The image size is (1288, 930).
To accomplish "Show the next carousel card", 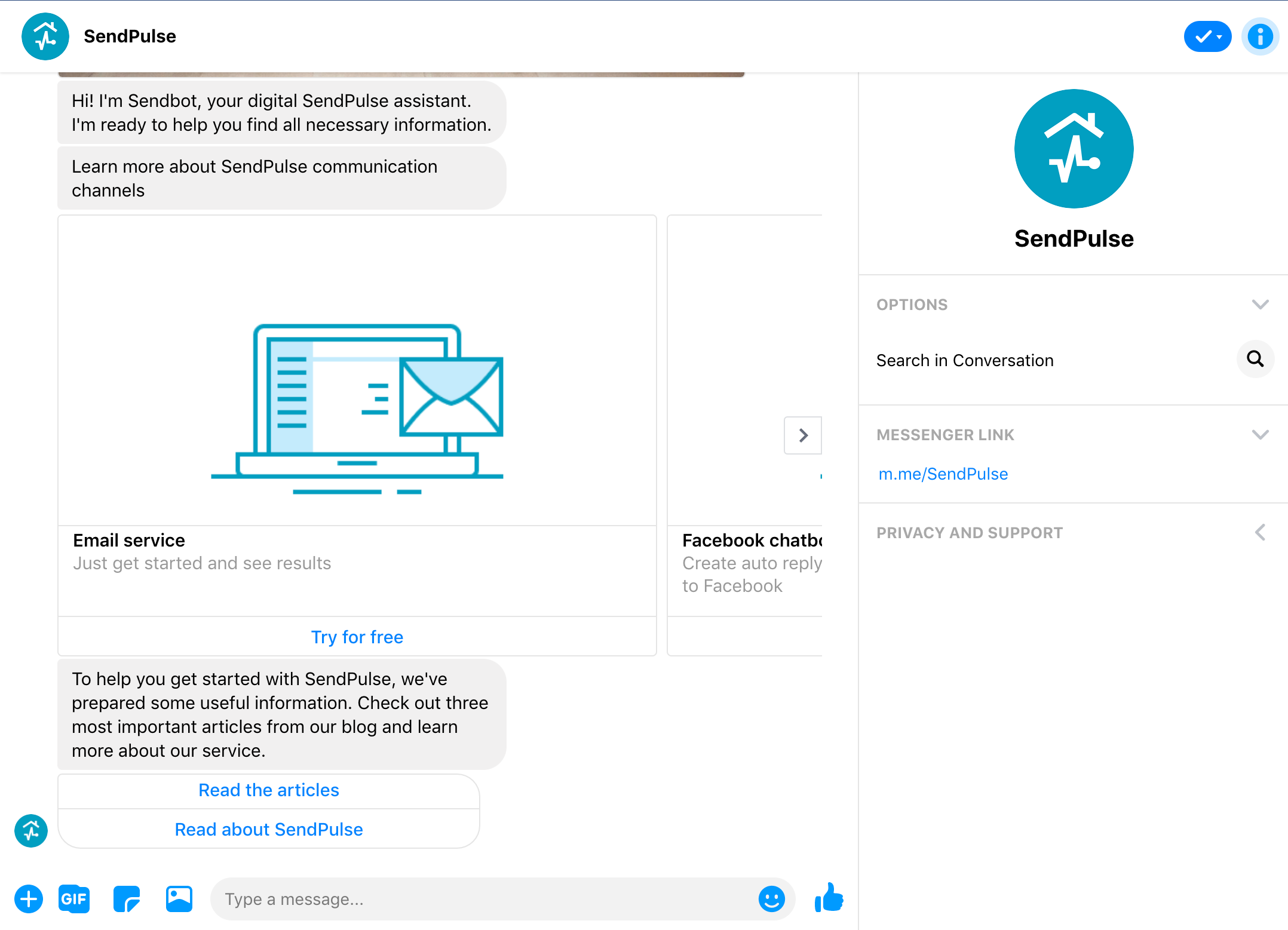I will [x=802, y=435].
